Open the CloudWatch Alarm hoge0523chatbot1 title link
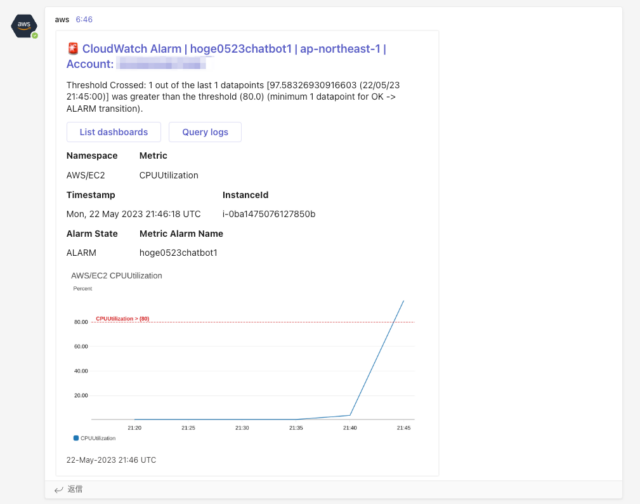The image size is (640, 504). [227, 56]
